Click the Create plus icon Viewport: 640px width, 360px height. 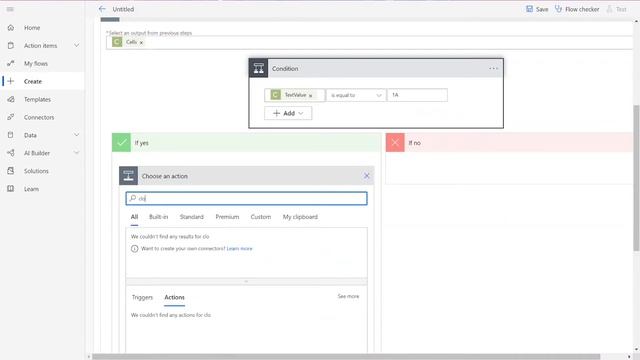pyautogui.click(x=11, y=81)
